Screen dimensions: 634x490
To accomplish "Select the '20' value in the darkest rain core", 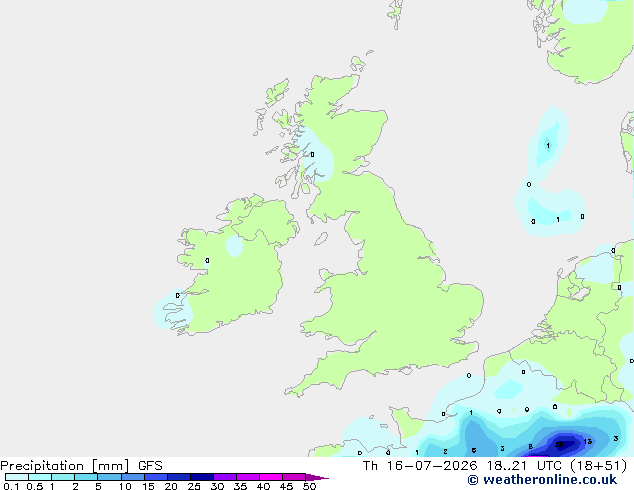I will 559,444.
